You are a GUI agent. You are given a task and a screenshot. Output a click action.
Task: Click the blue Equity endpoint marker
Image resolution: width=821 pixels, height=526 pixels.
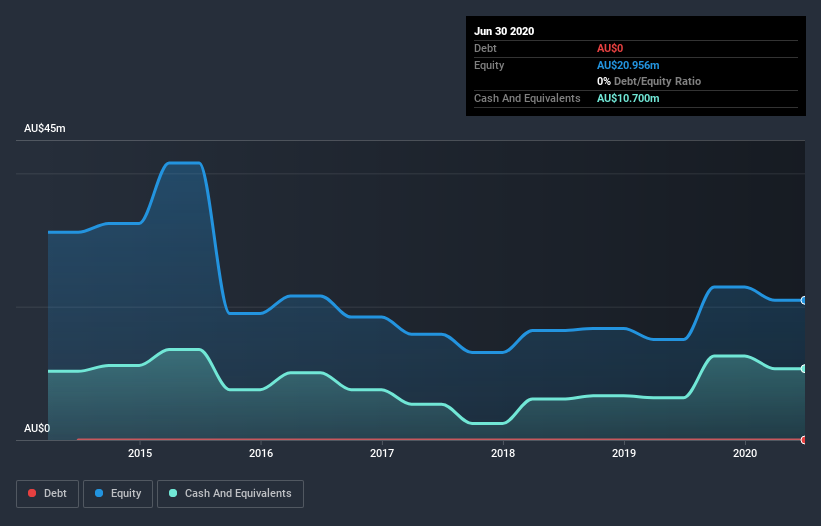point(804,300)
